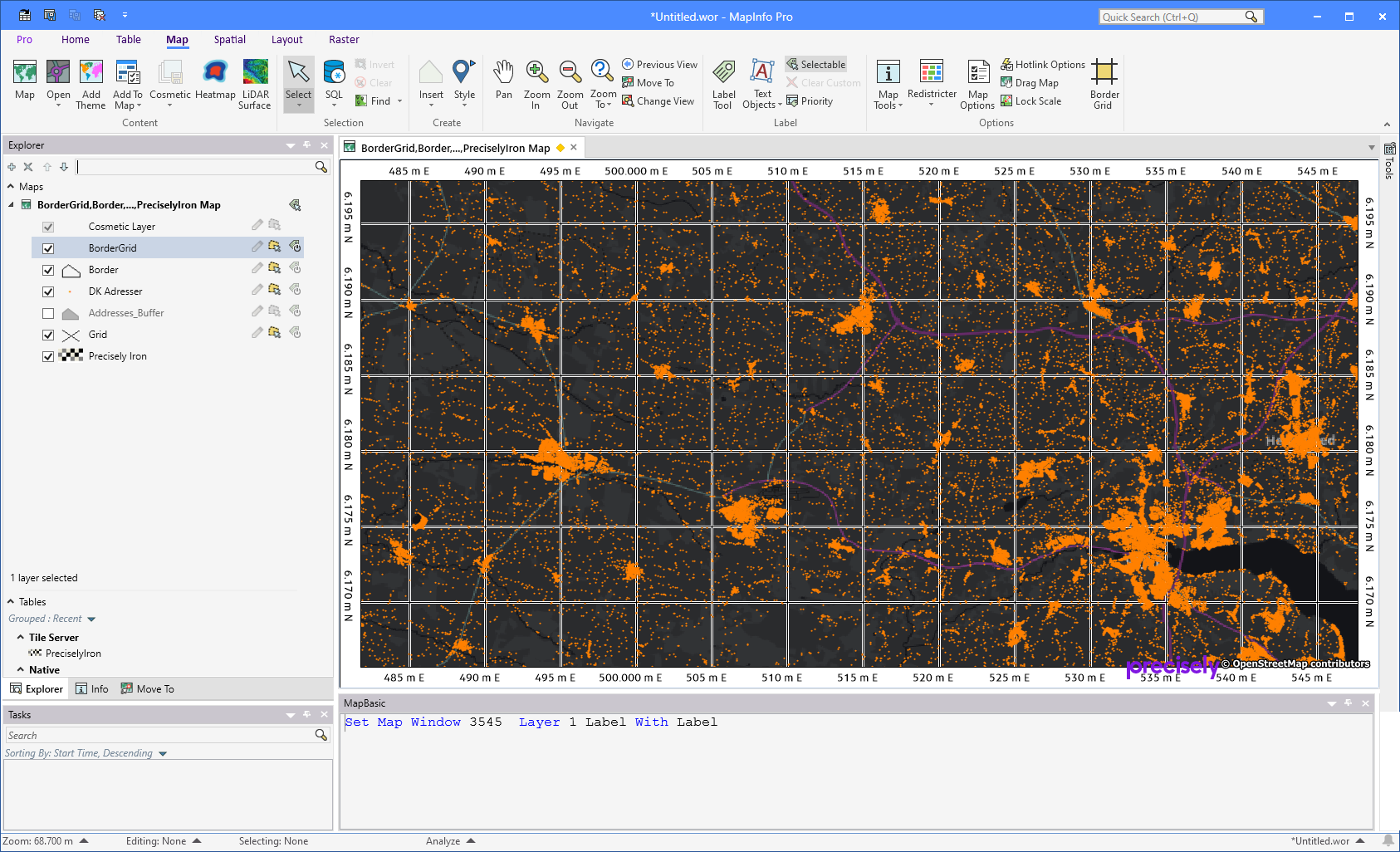Activate Zoom Out tool
The width and height of the screenshot is (1400, 852).
(570, 84)
